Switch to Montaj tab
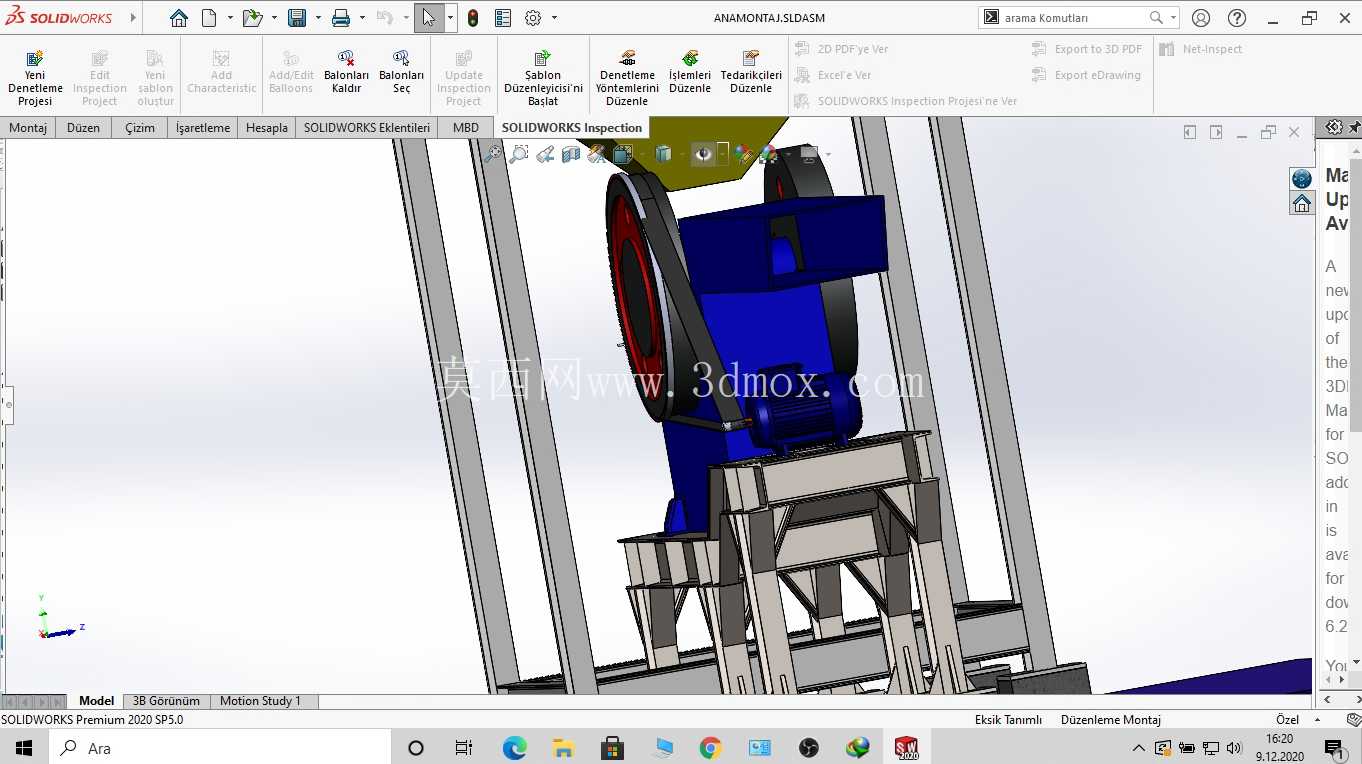 click(x=28, y=127)
